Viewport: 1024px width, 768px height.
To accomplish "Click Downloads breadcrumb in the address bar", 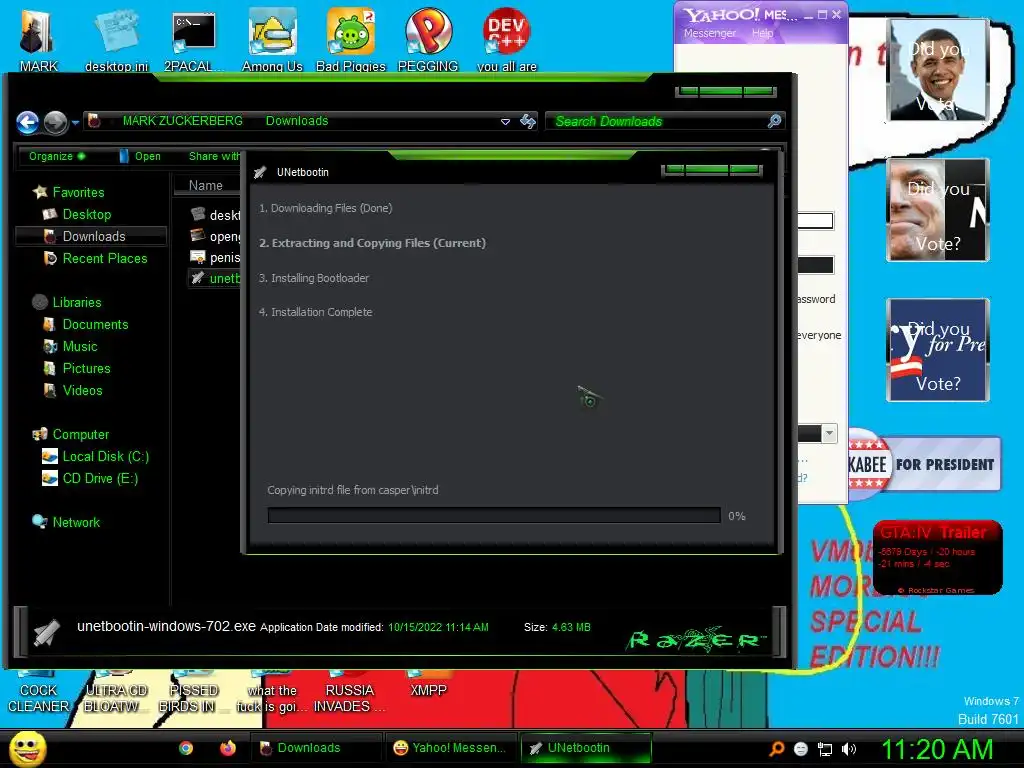I will tap(297, 121).
